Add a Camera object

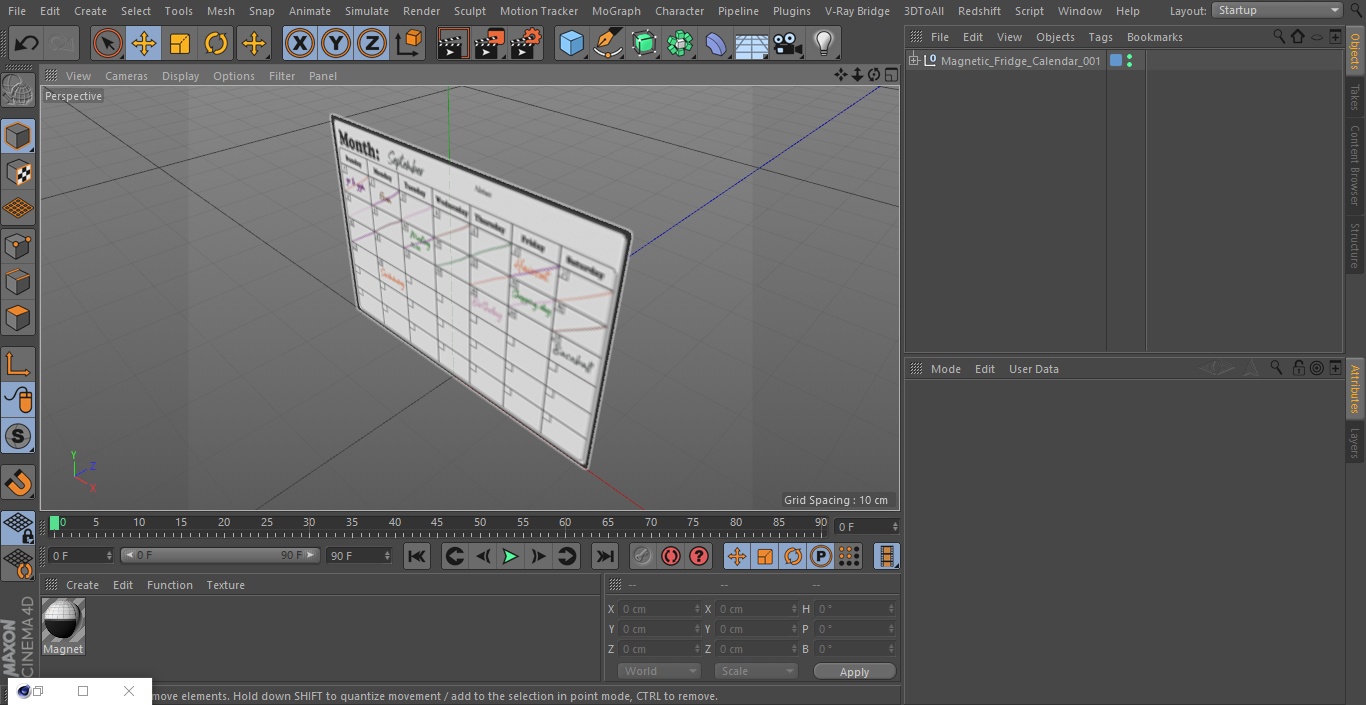(788, 43)
